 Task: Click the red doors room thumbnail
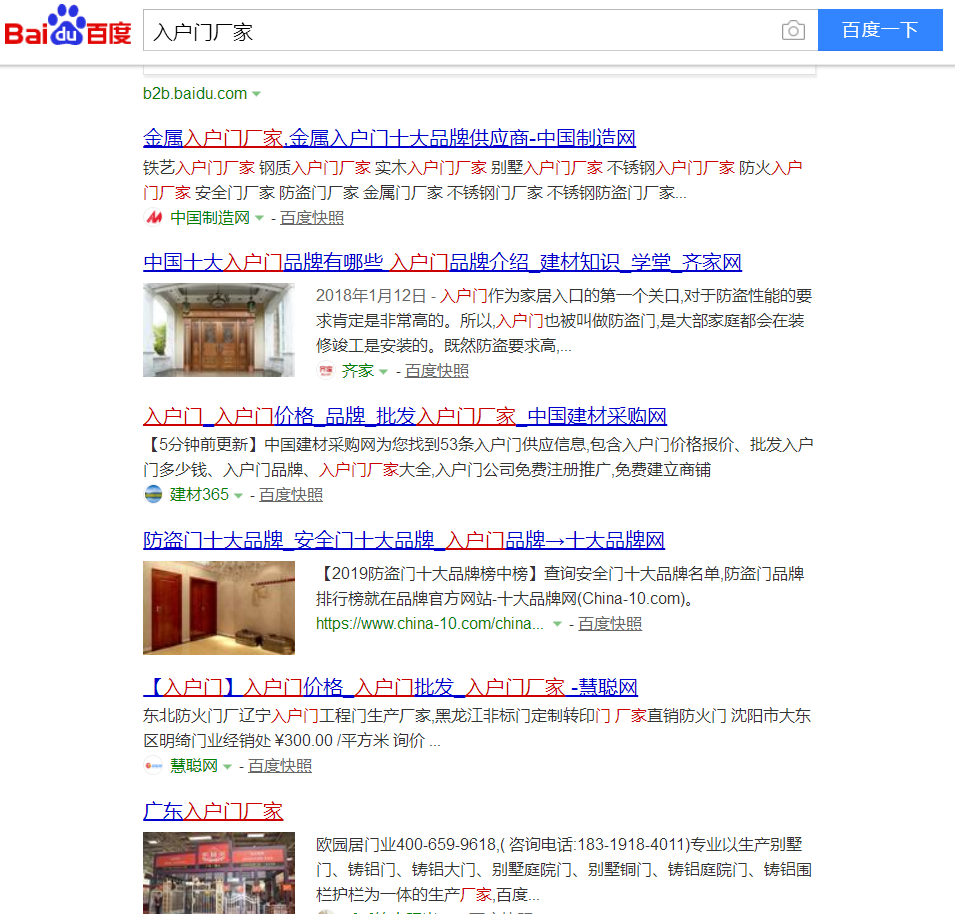[x=219, y=608]
